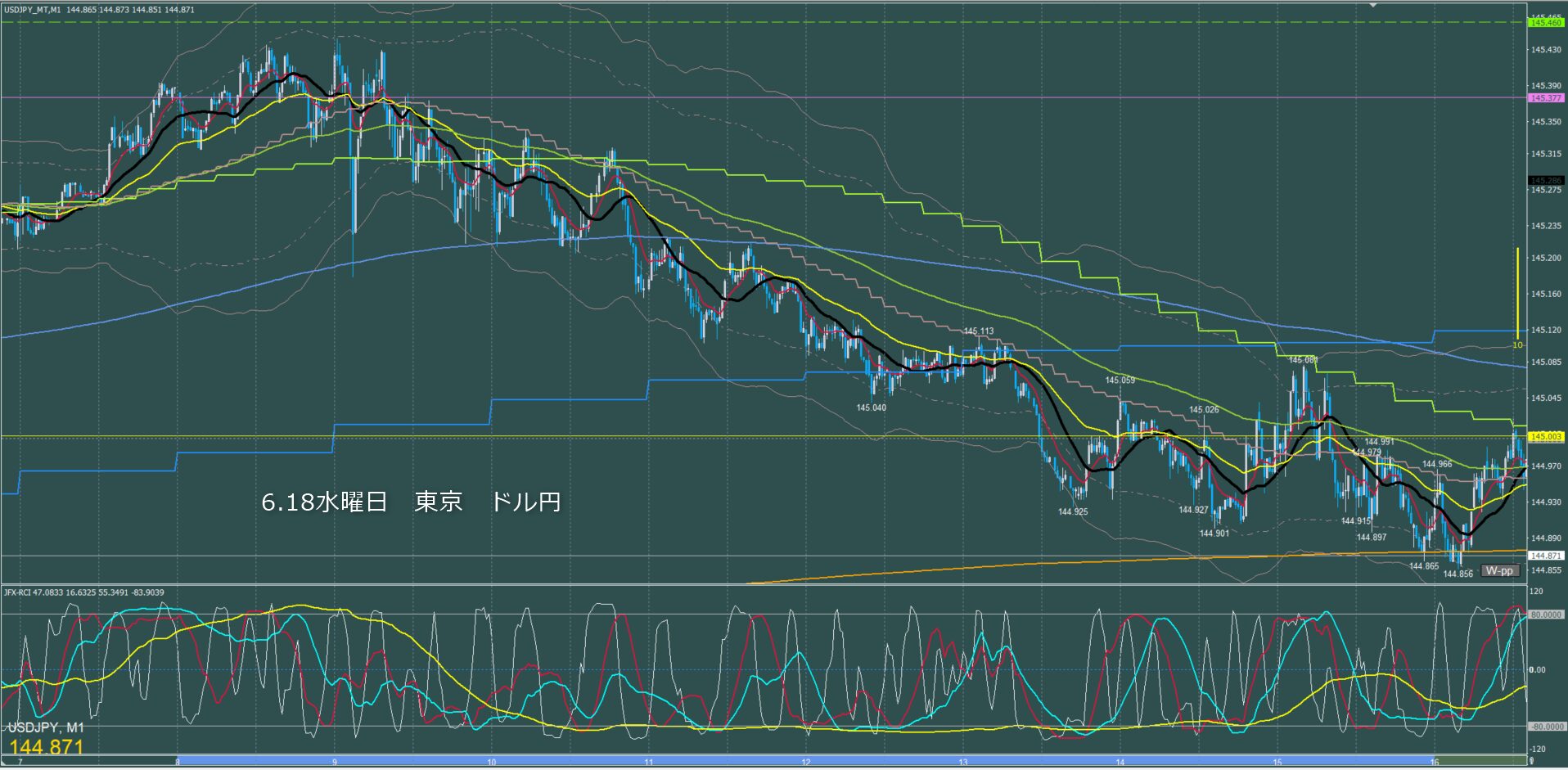The height and width of the screenshot is (770, 1568).
Task: Click the hour 9 marker on time axis
Action: pyautogui.click(x=335, y=763)
